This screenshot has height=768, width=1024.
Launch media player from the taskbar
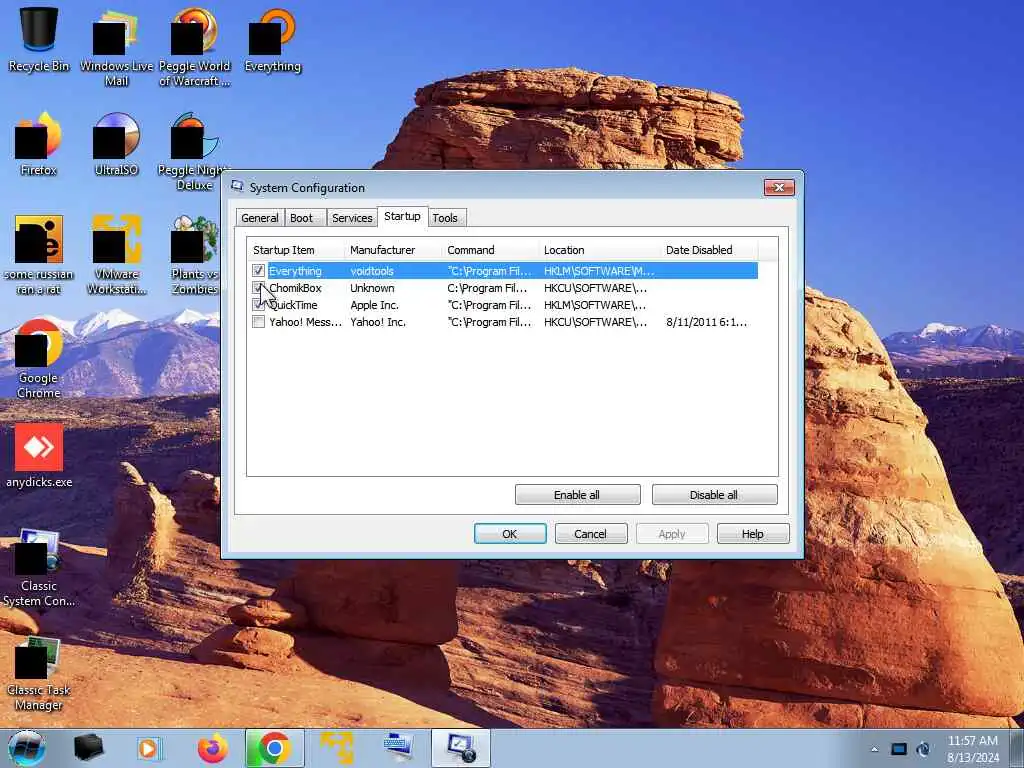point(150,748)
